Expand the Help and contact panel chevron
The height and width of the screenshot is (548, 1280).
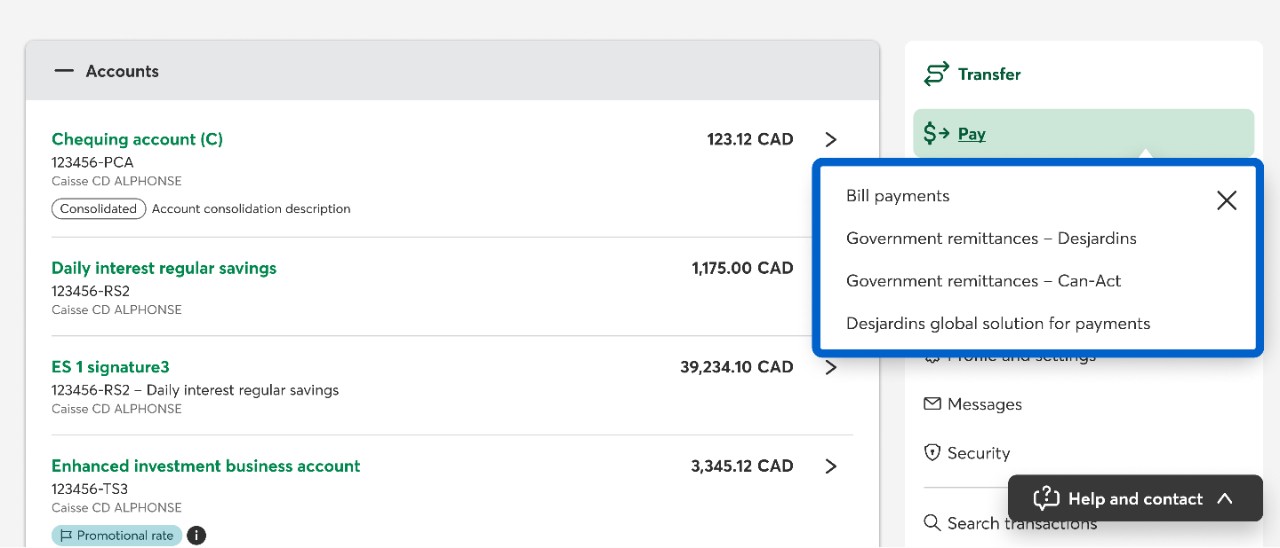point(1225,499)
